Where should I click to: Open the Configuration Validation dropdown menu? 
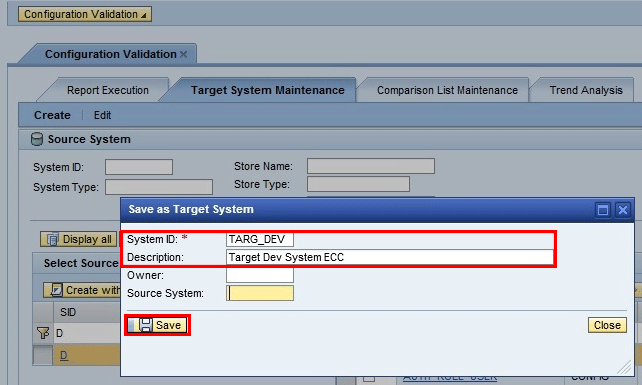tap(85, 14)
